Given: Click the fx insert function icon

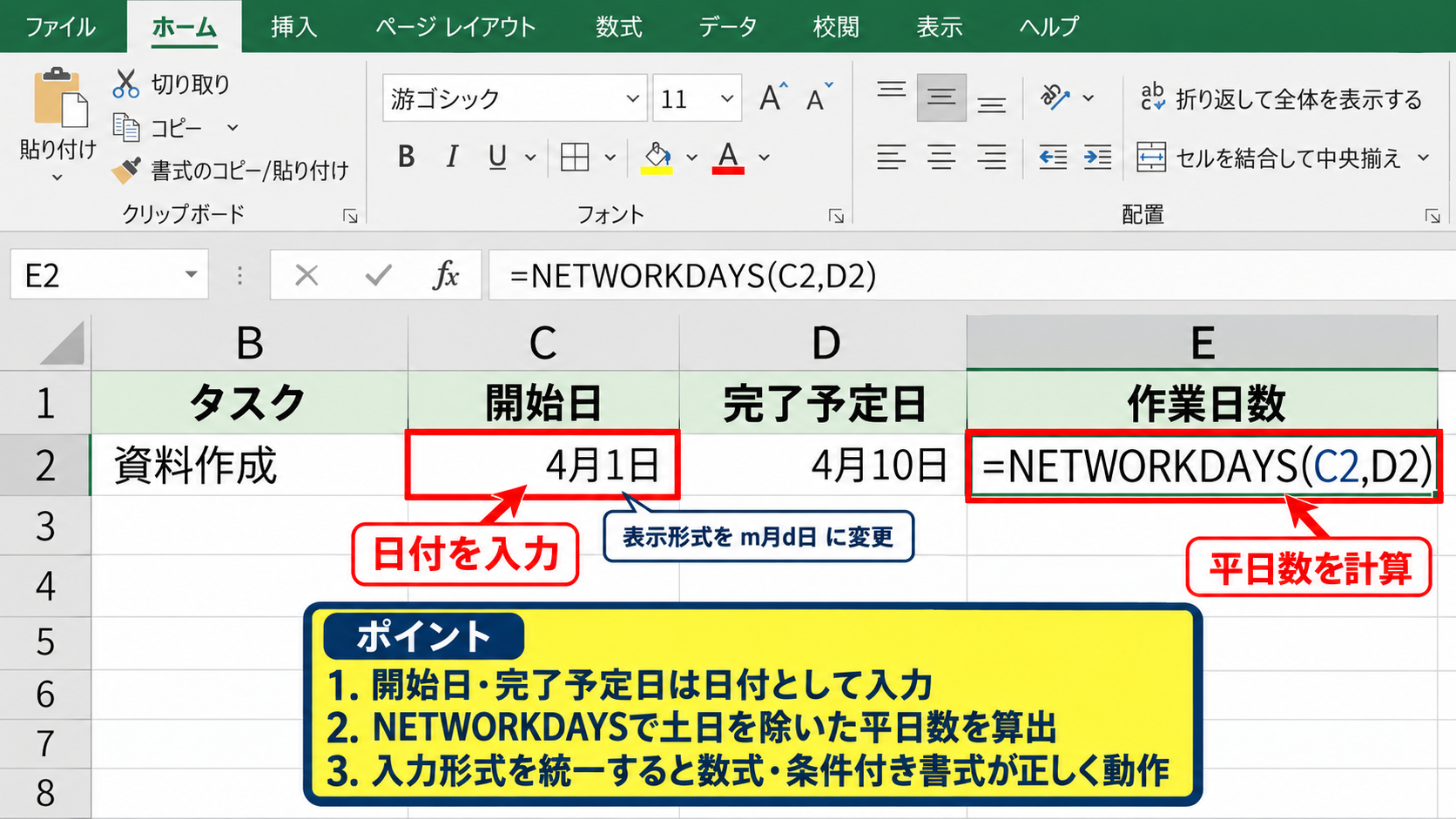Looking at the screenshot, I should point(446,276).
